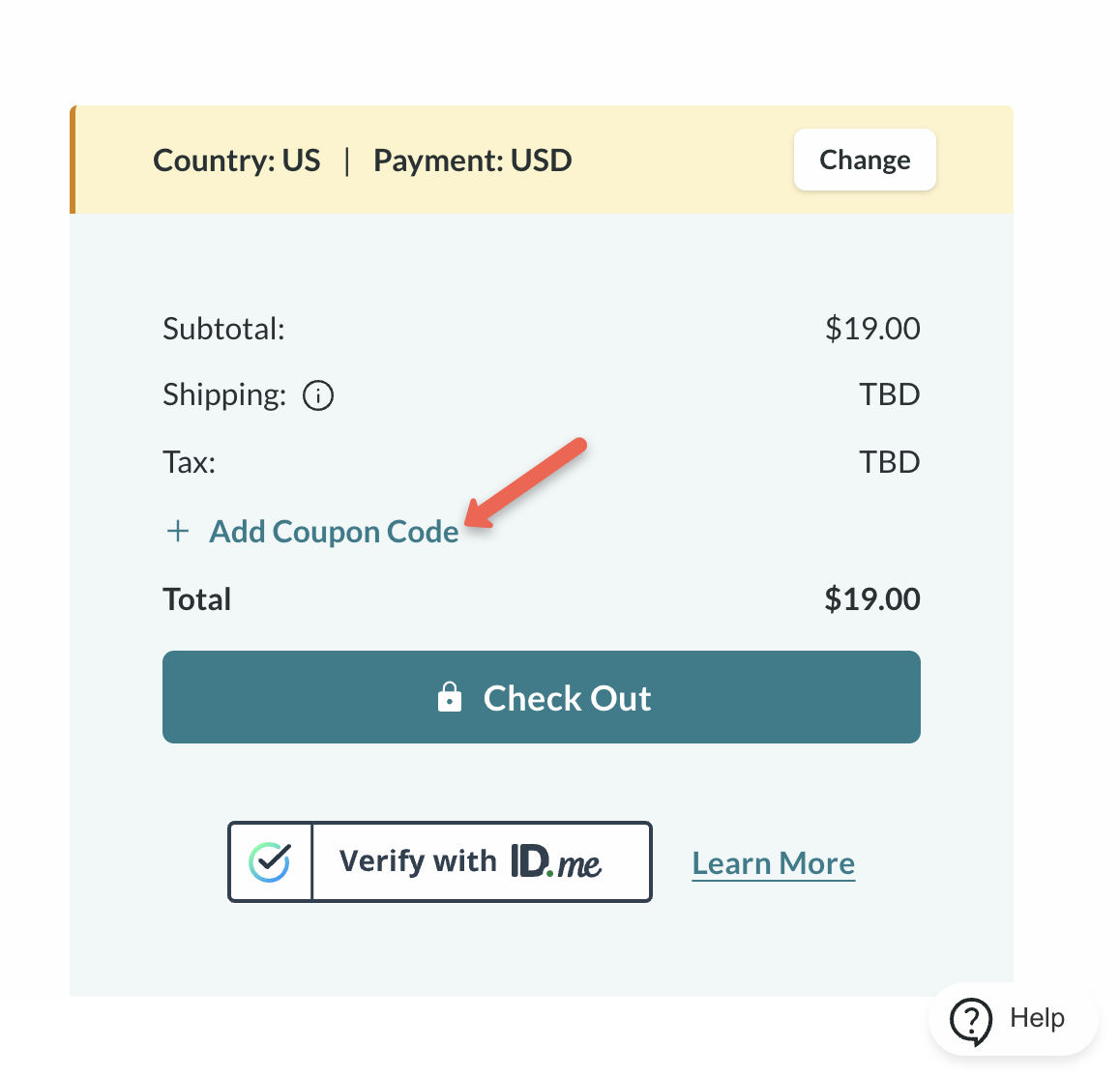Click the bold Total $19.00 amount
1120x1077 pixels.
click(871, 599)
